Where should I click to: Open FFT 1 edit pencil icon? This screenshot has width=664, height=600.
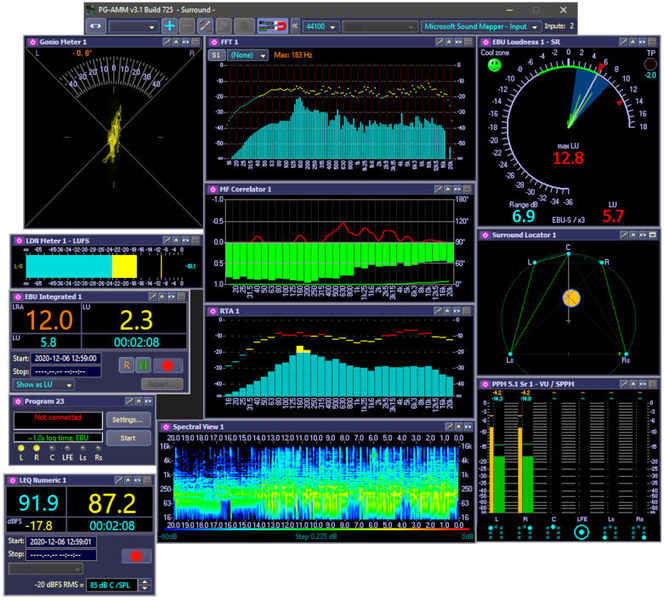click(x=439, y=42)
